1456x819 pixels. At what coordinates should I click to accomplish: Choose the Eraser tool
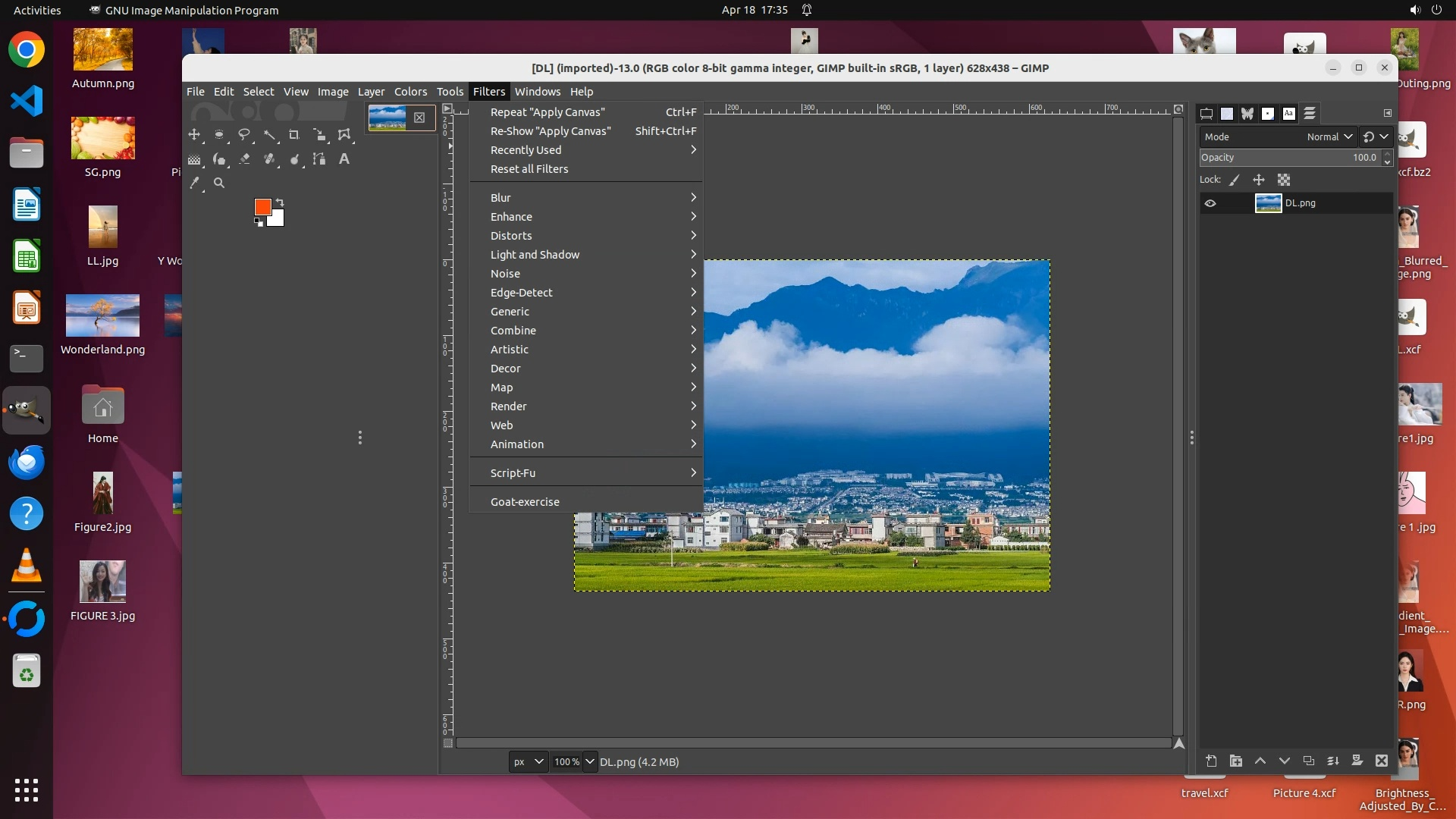tap(244, 159)
